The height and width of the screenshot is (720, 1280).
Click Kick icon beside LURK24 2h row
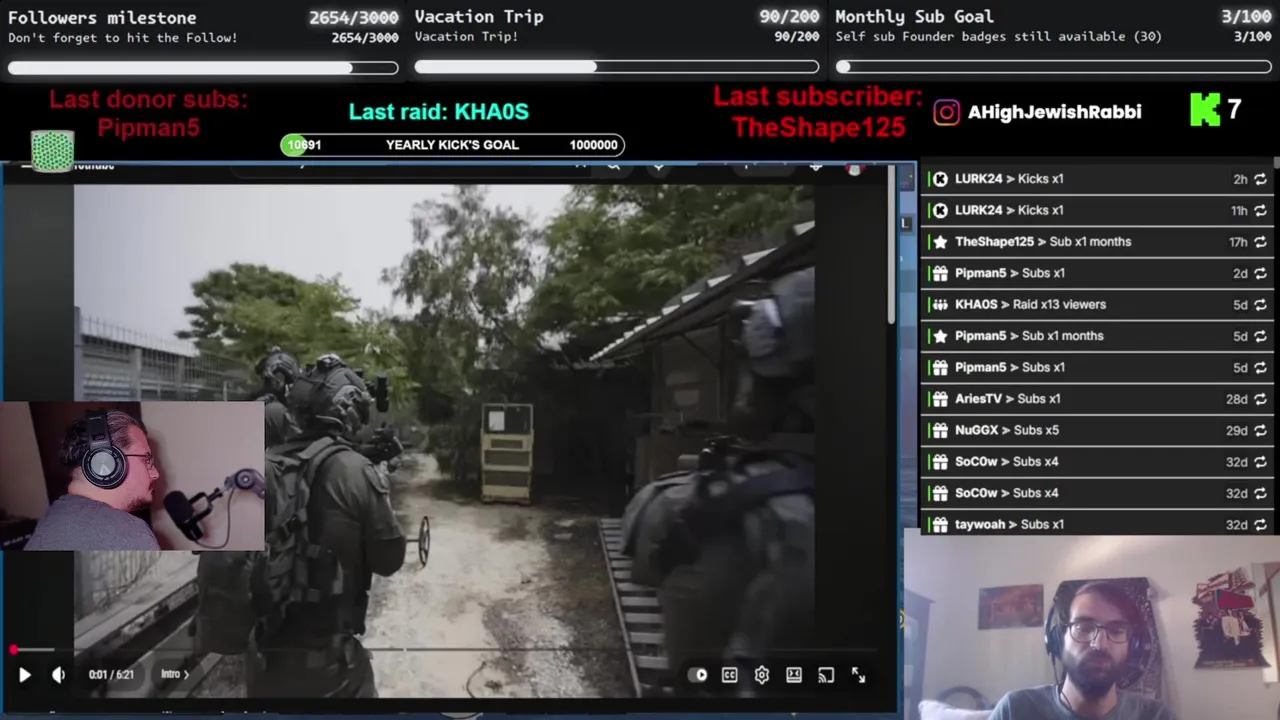point(940,179)
